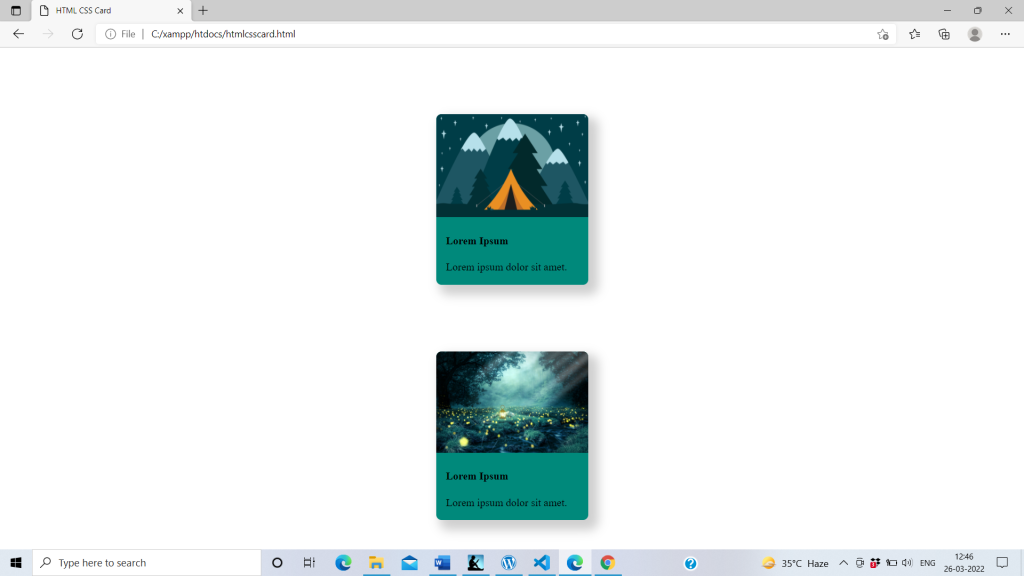Viewport: 1024px width, 576px height.
Task: Change ENG input language
Action: coord(927,563)
